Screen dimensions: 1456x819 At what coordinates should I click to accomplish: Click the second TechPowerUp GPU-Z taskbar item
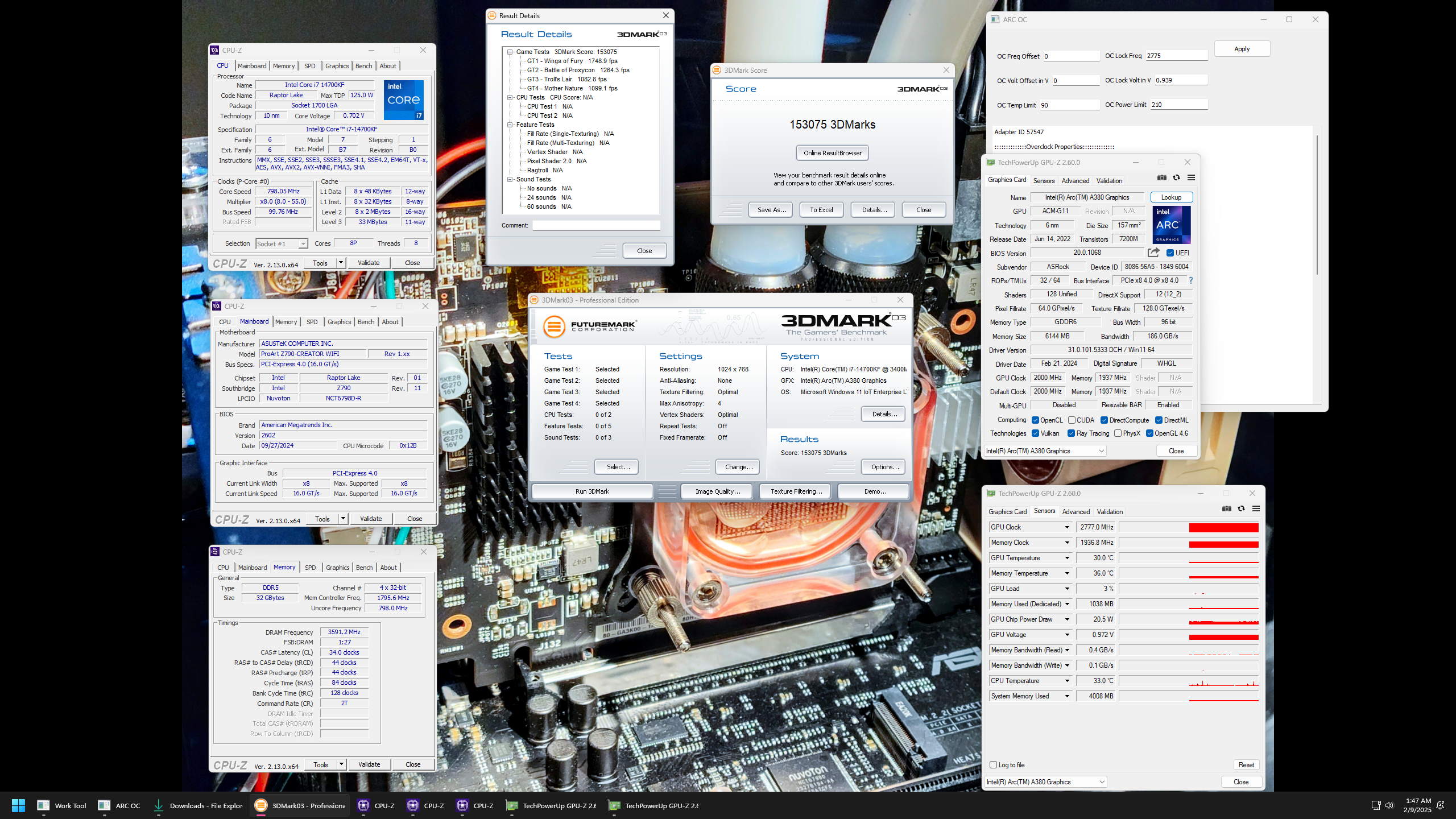click(x=653, y=805)
